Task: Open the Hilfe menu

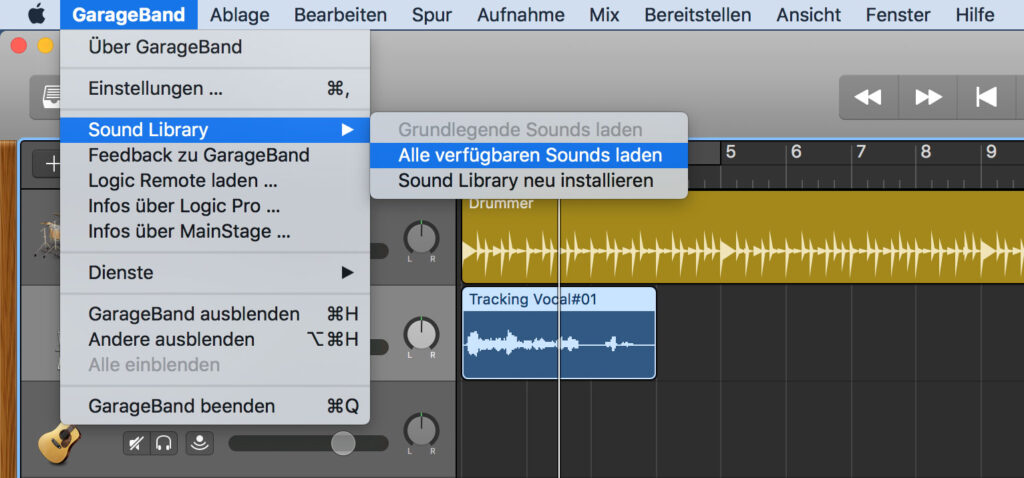Action: tap(974, 14)
